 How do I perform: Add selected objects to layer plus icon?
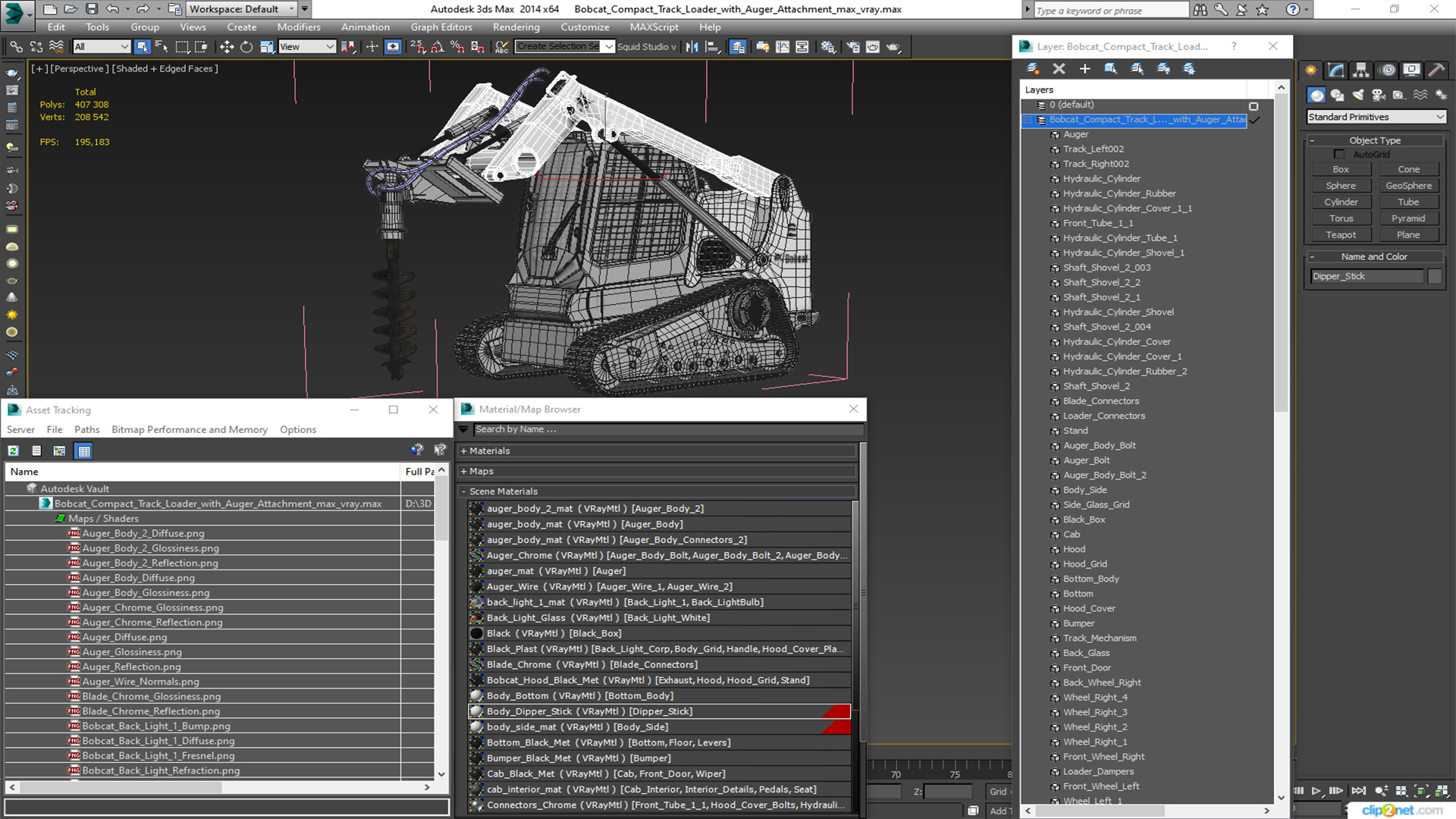click(x=1085, y=69)
